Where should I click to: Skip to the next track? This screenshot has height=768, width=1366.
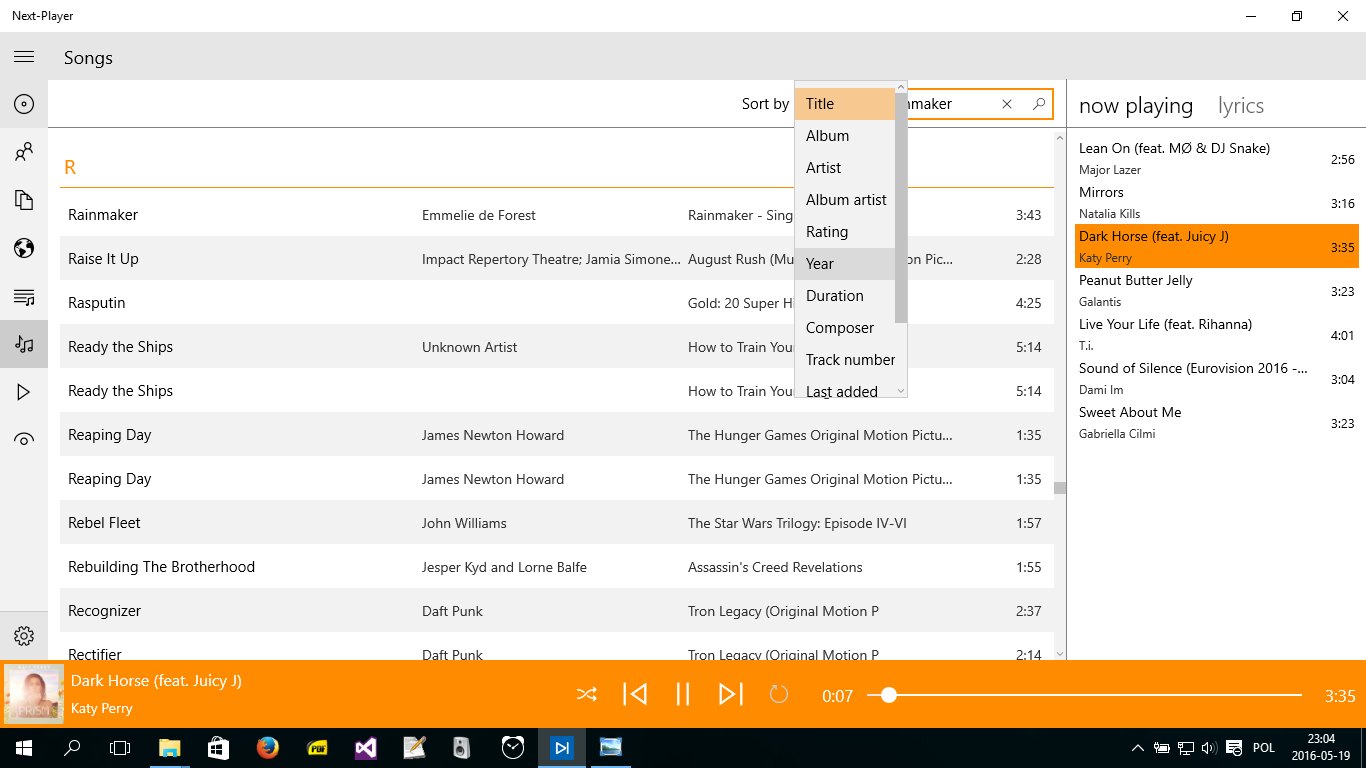[x=731, y=694]
